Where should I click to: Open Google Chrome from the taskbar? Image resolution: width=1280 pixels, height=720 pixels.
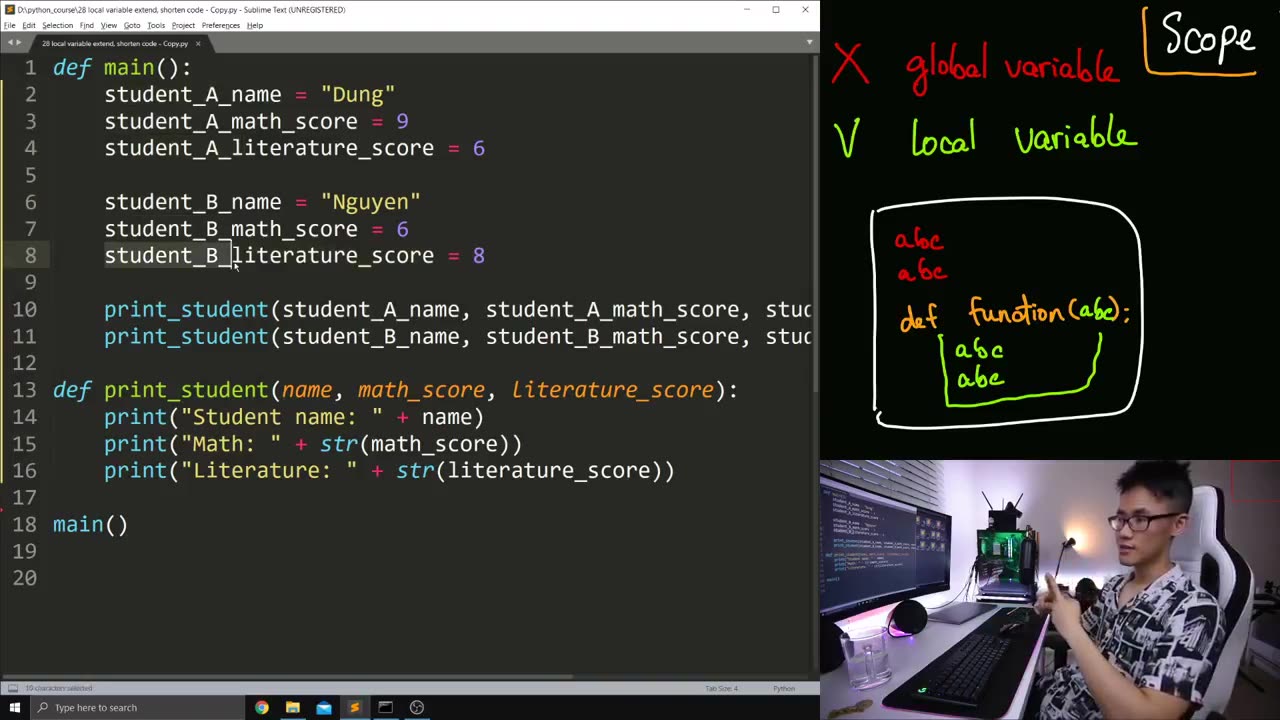pyautogui.click(x=261, y=707)
